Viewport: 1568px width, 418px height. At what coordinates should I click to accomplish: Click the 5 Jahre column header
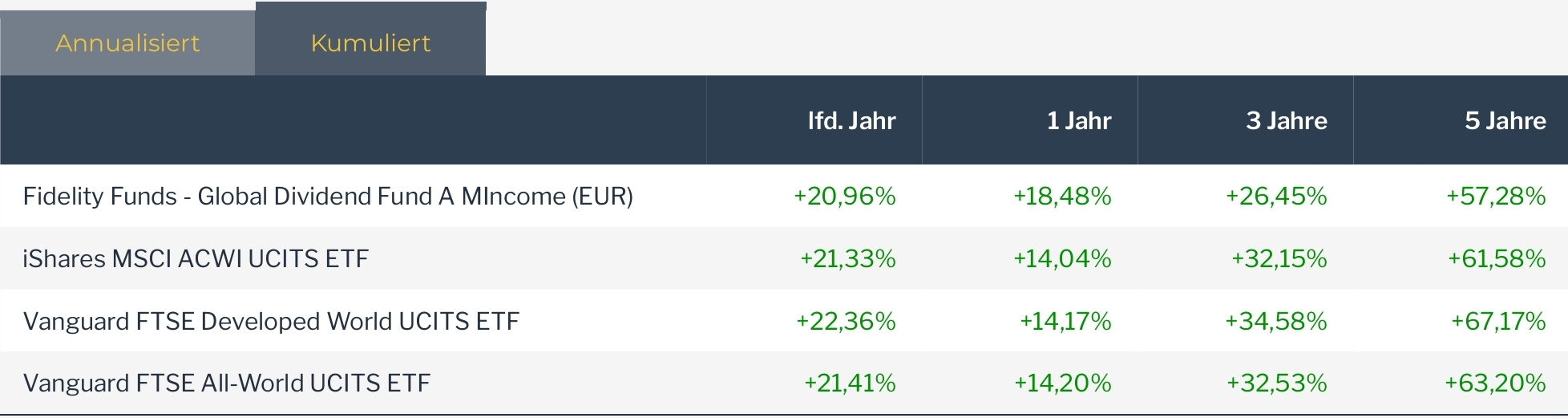(x=1505, y=120)
